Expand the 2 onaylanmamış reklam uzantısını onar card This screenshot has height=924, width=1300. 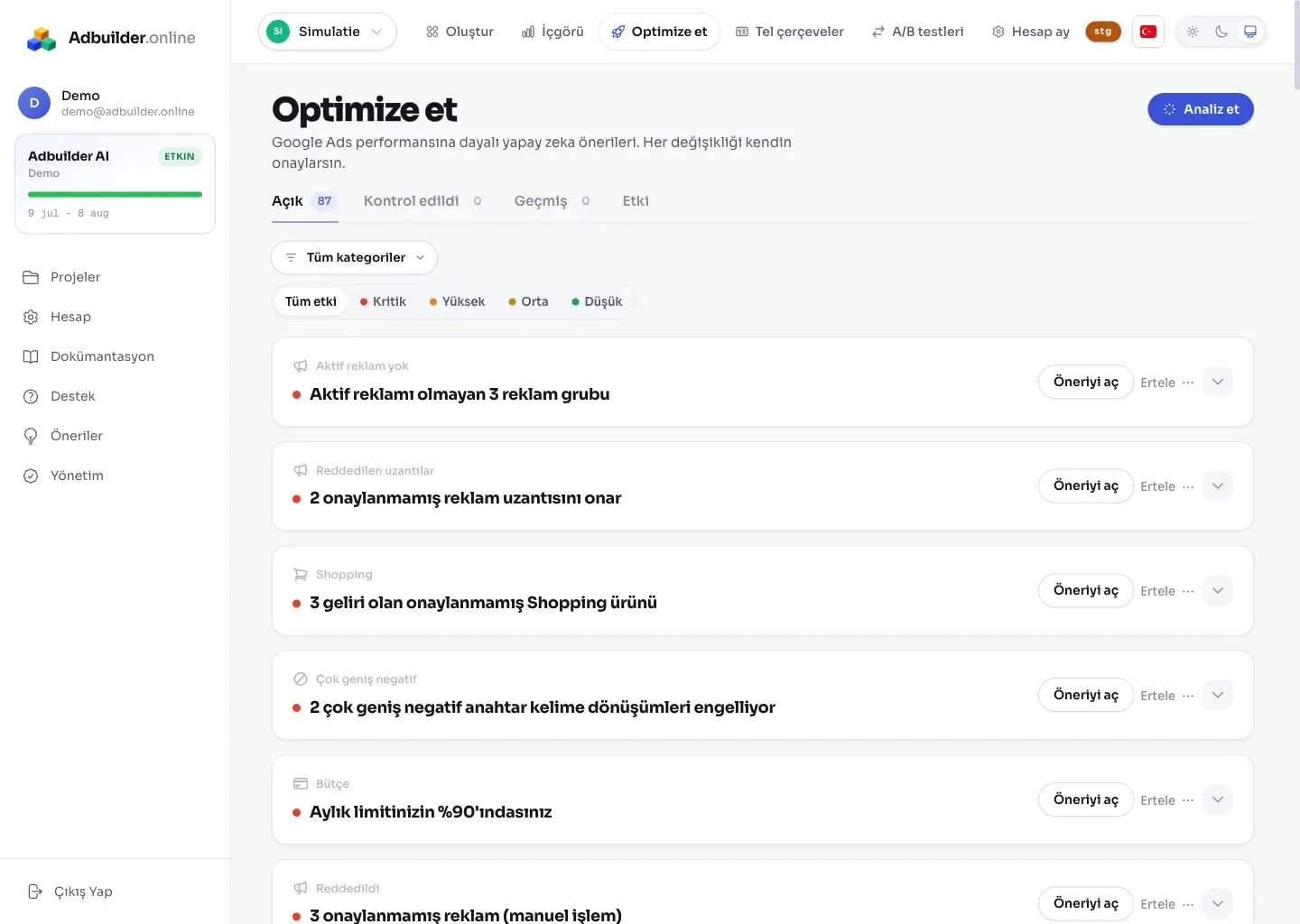pos(1218,485)
